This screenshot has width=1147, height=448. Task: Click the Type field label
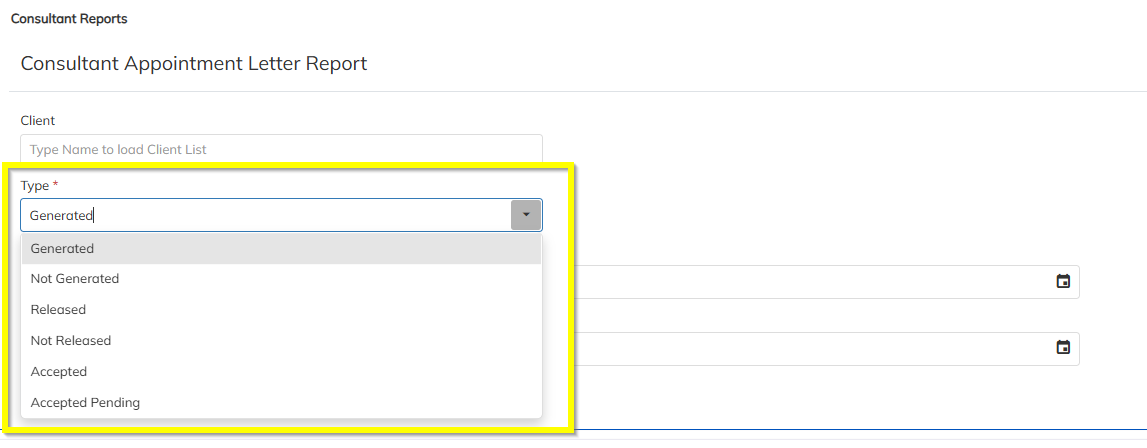35,186
